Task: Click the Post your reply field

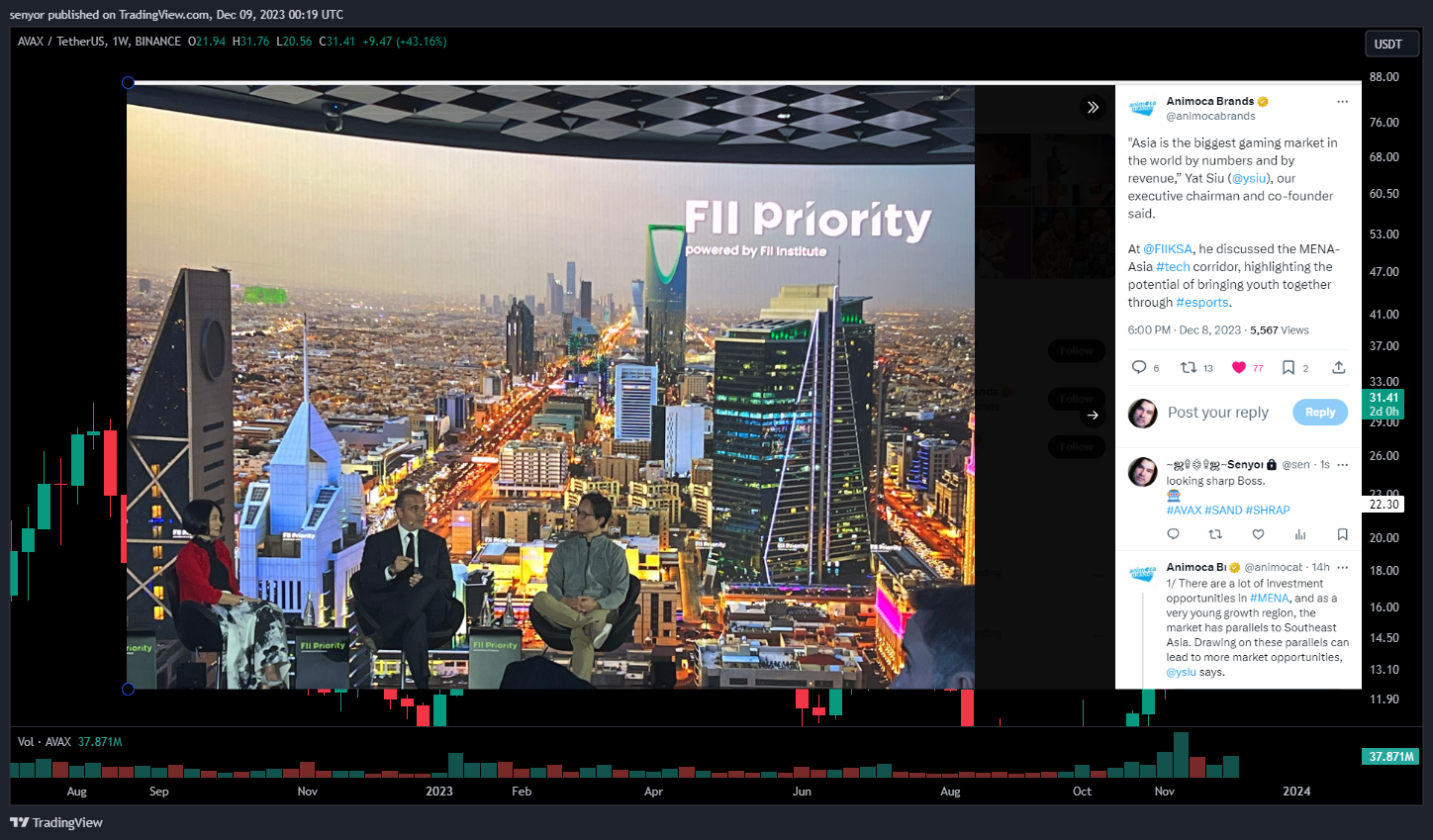Action: click(1217, 413)
